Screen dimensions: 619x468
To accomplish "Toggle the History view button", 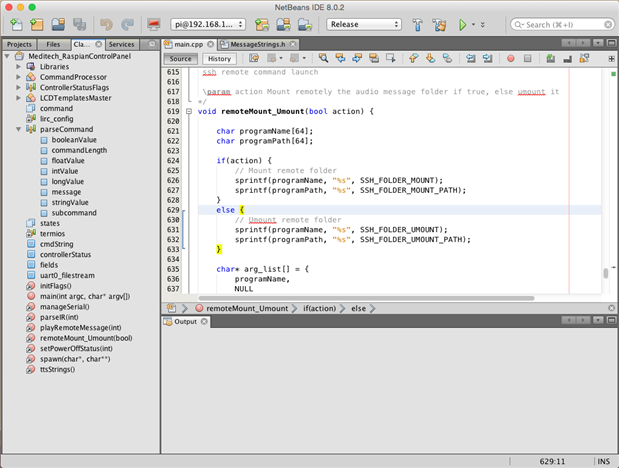I will tap(220, 59).
